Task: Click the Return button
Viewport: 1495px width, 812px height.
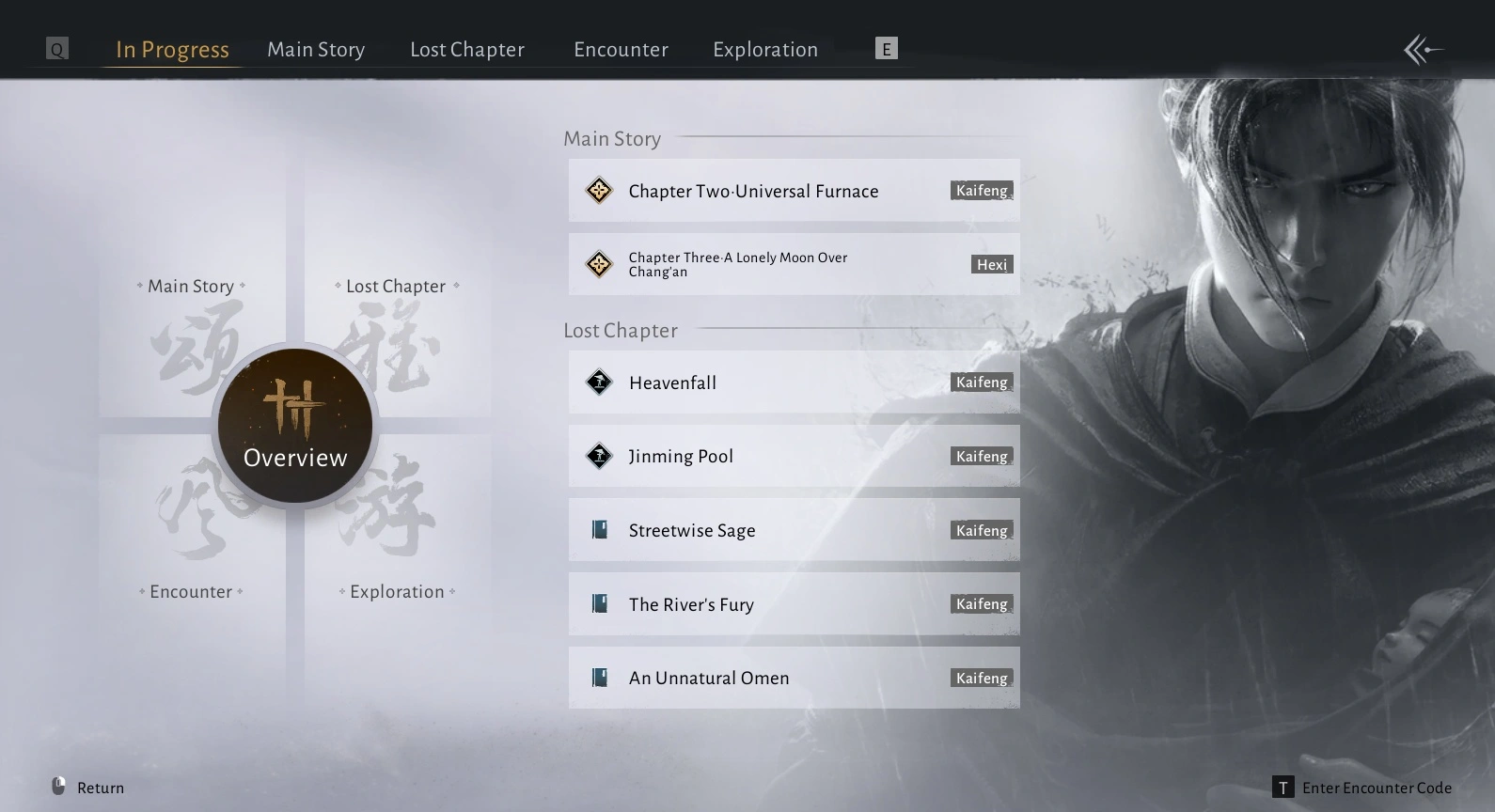Action: (87, 788)
